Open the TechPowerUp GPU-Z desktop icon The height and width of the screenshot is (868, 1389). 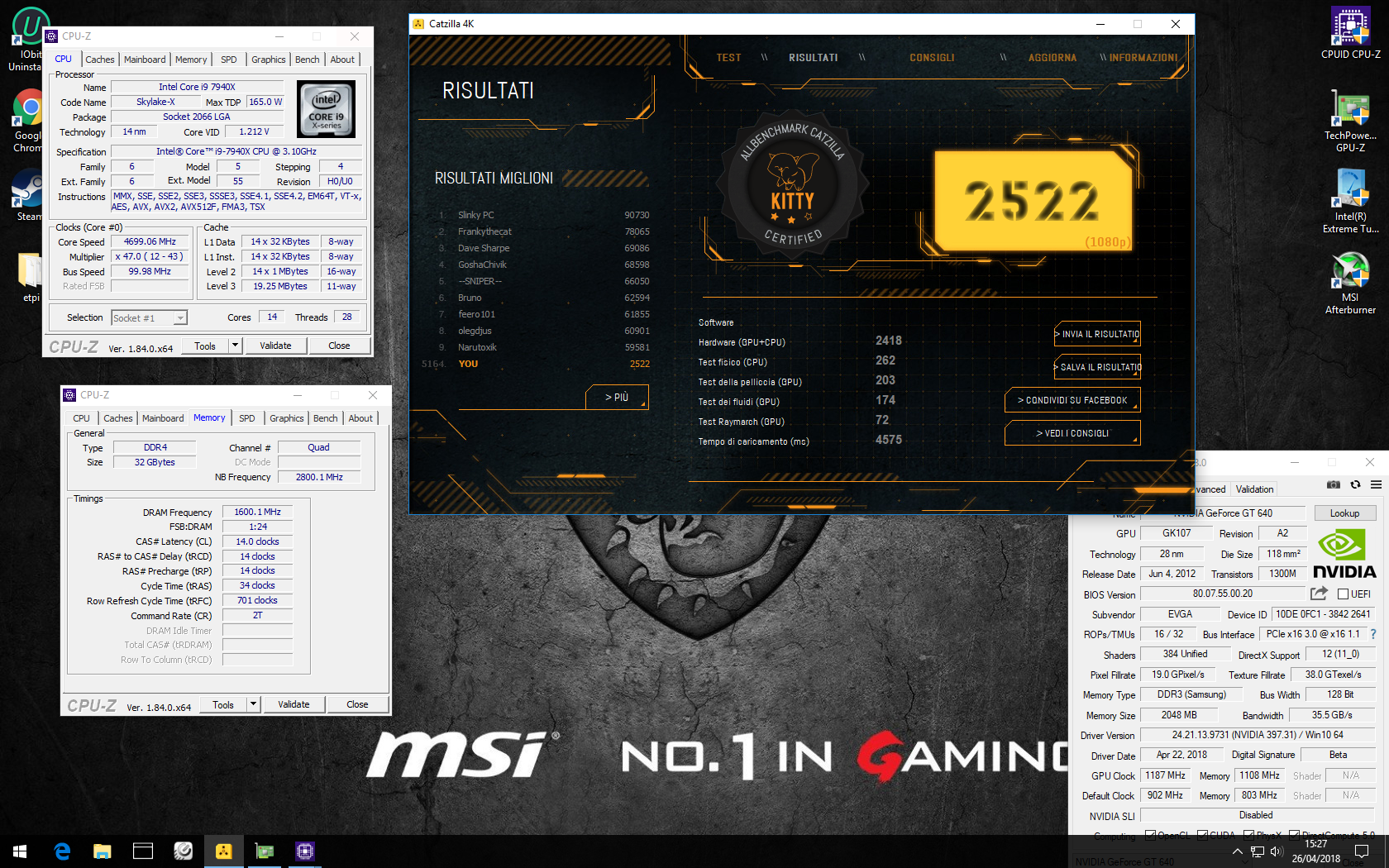click(1350, 120)
